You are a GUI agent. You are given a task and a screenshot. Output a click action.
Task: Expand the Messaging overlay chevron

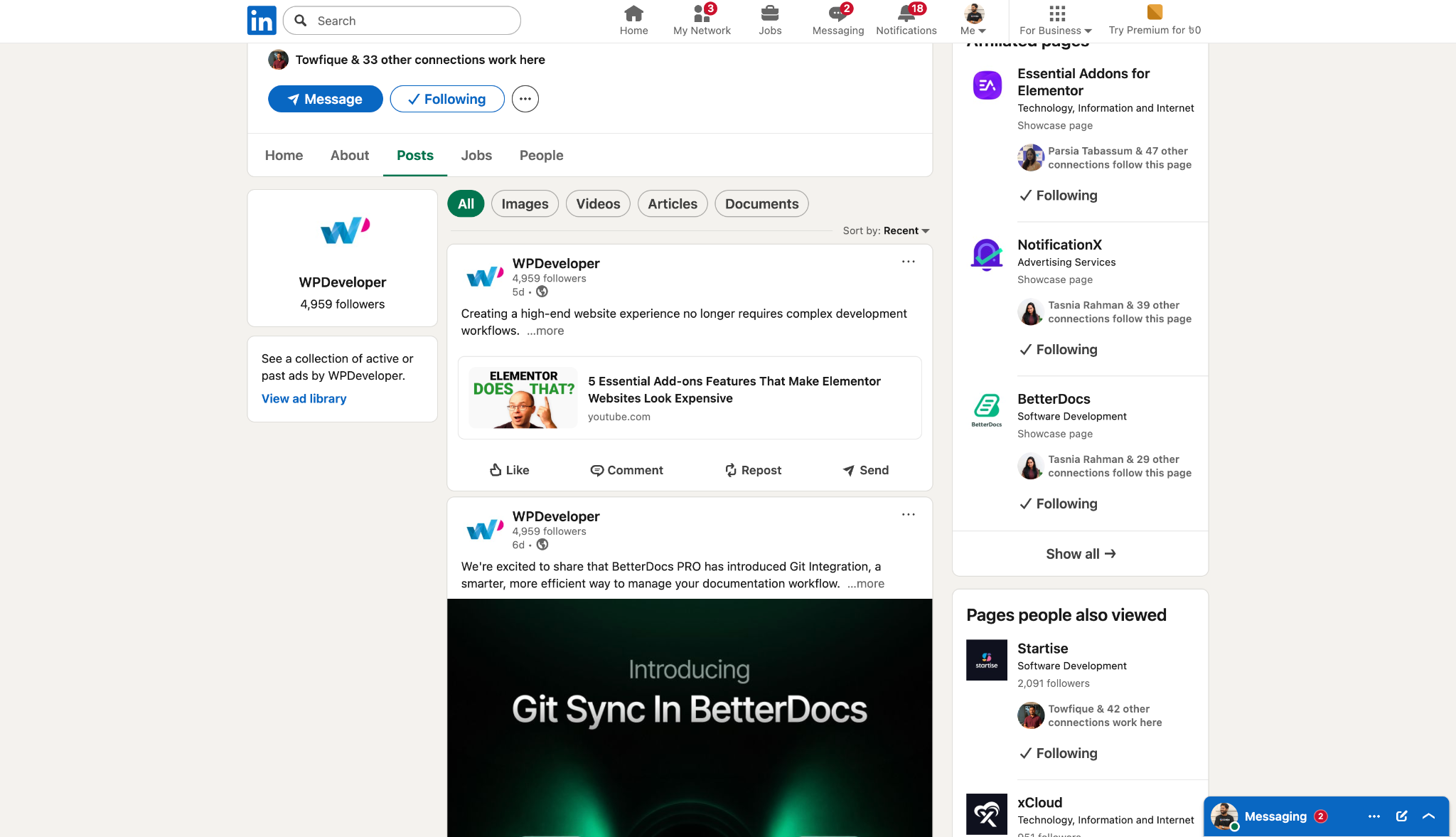click(x=1428, y=816)
